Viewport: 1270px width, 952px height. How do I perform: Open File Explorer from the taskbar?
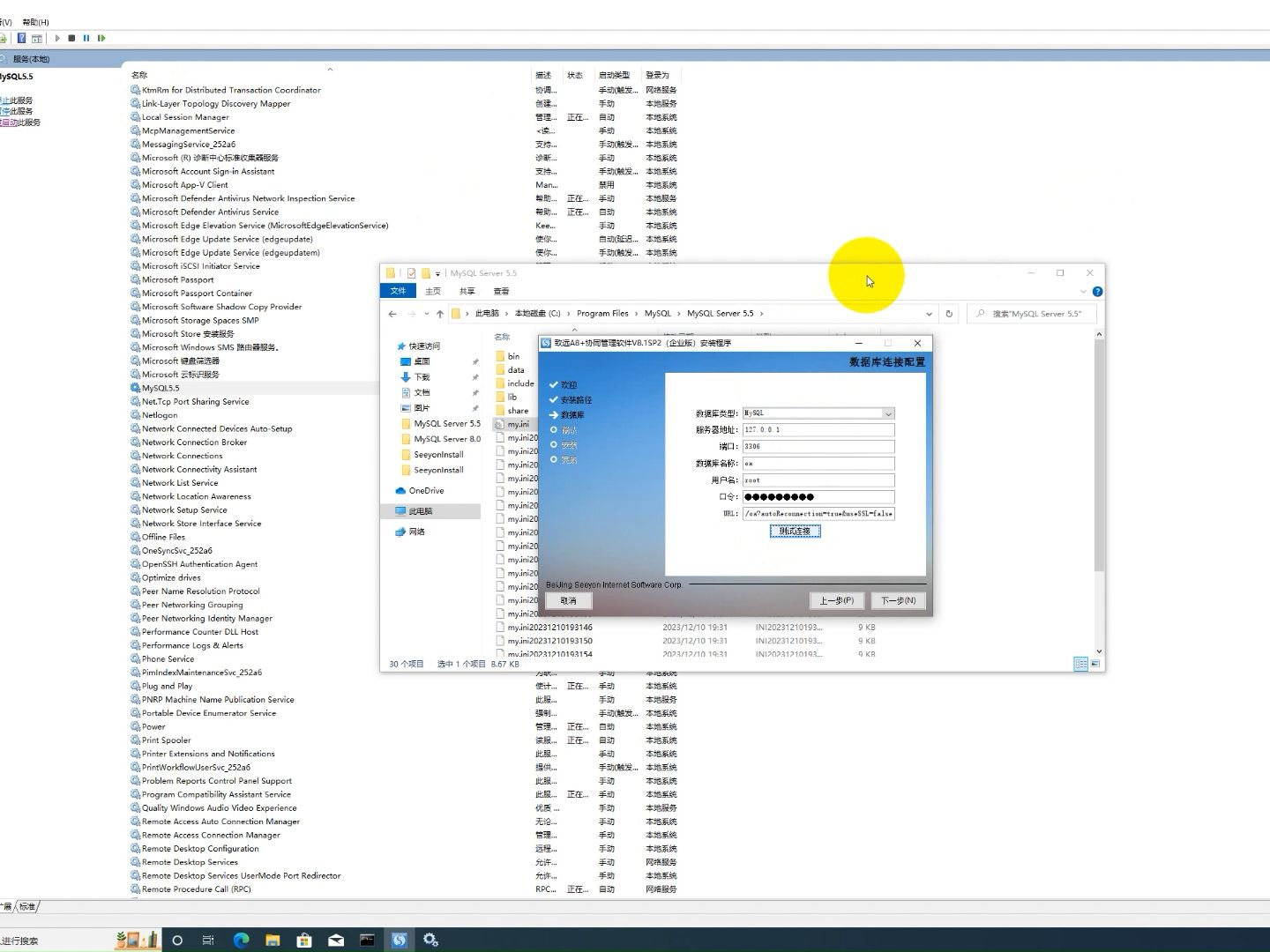(x=273, y=941)
